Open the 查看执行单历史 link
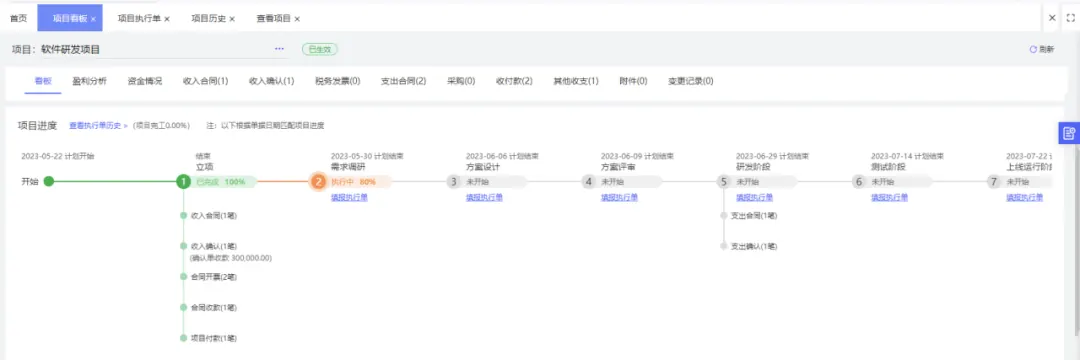Image resolution: width=1080 pixels, height=360 pixels. (x=98, y=126)
